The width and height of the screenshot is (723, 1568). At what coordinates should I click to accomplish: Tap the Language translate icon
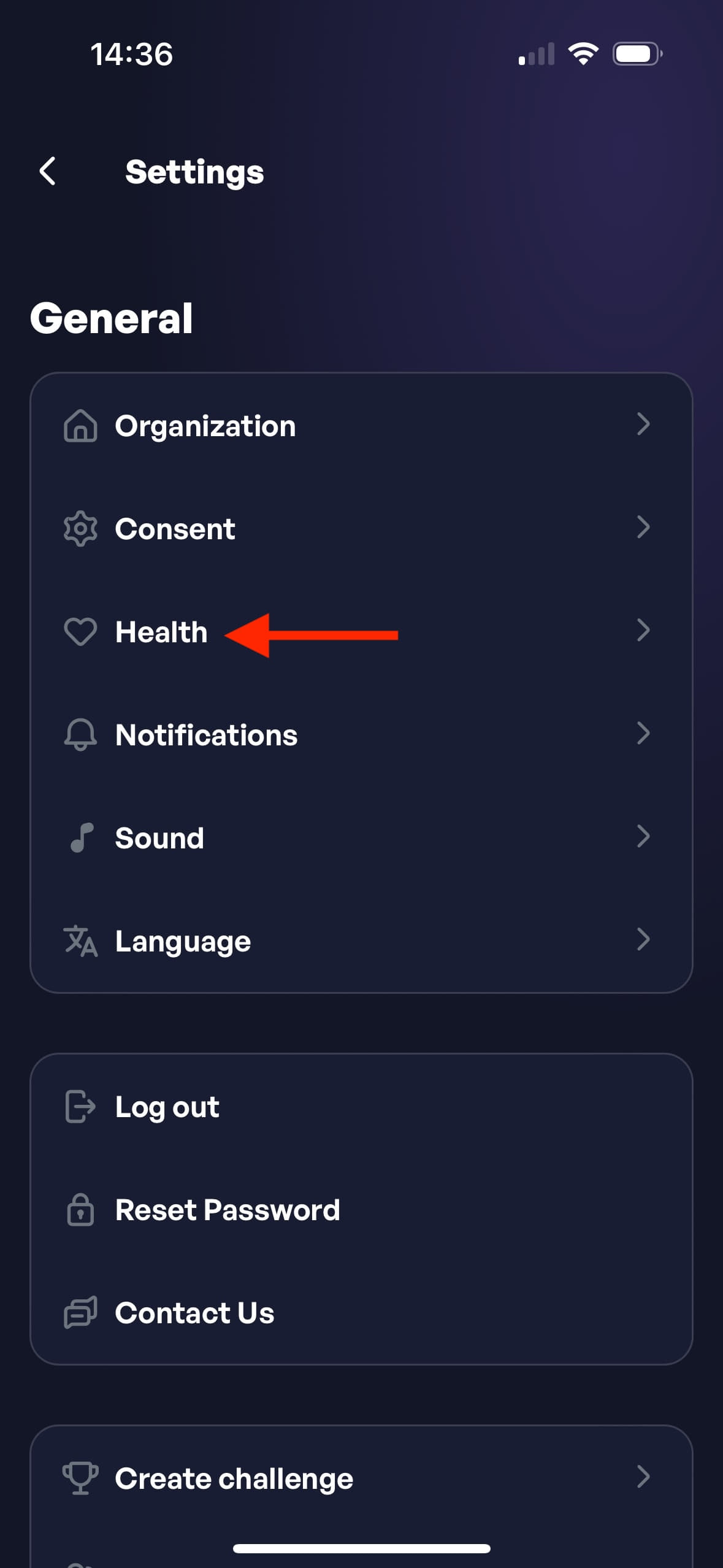pos(80,941)
